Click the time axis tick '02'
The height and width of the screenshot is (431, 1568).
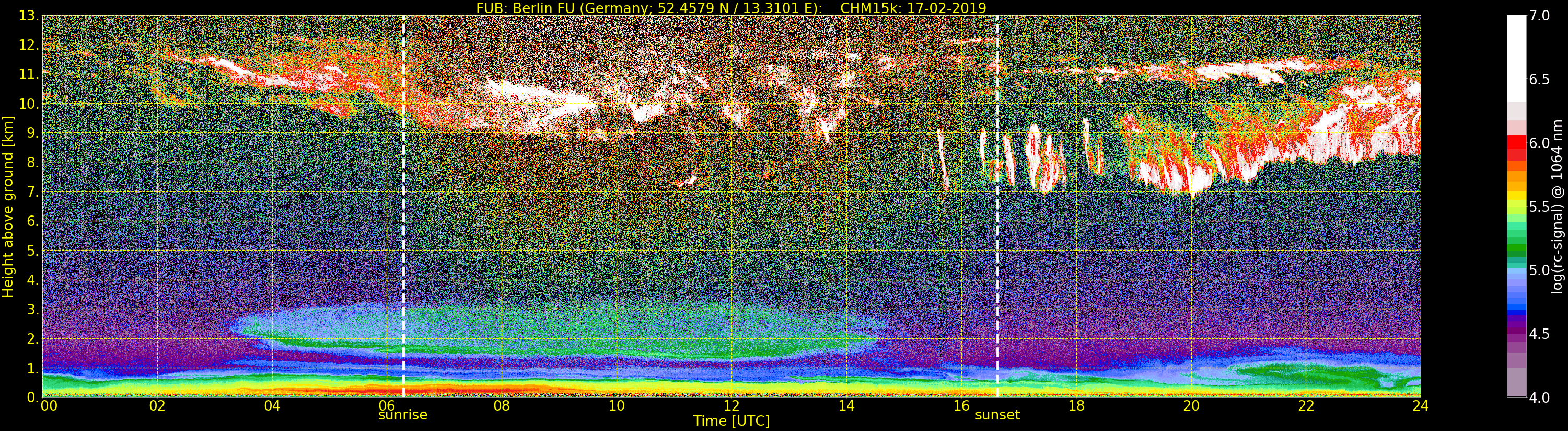pos(157,405)
